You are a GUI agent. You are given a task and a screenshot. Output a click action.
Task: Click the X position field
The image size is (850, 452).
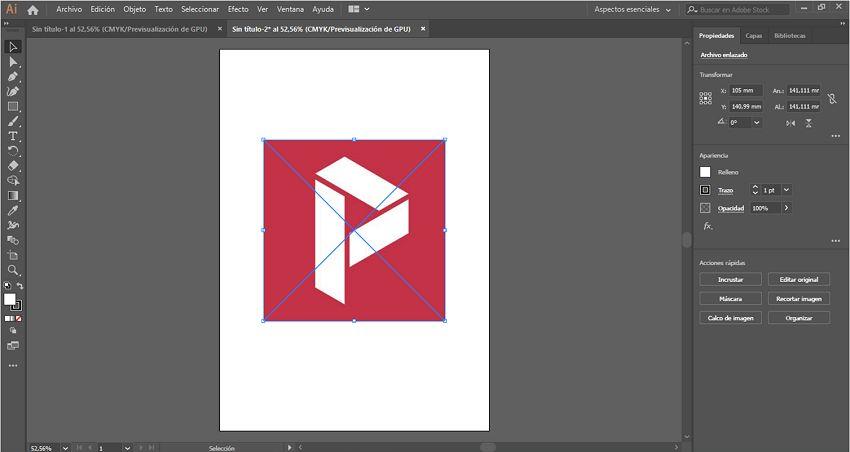tap(746, 91)
